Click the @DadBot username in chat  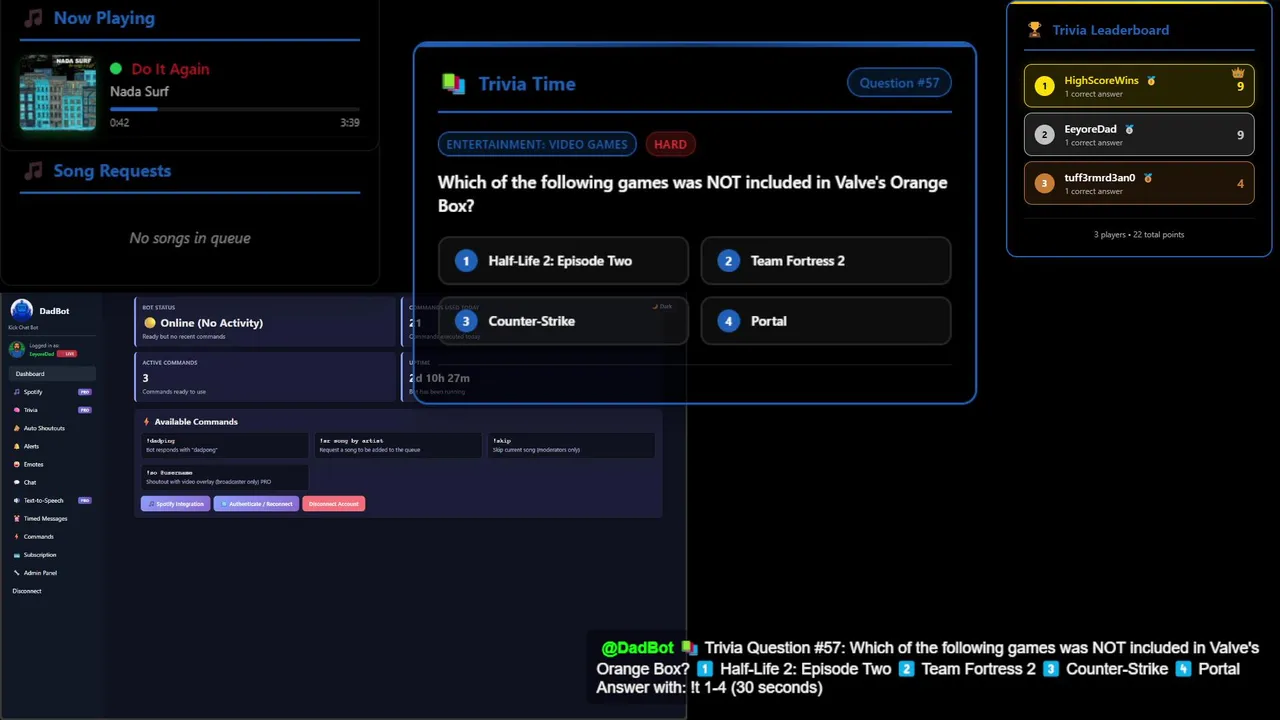point(638,648)
